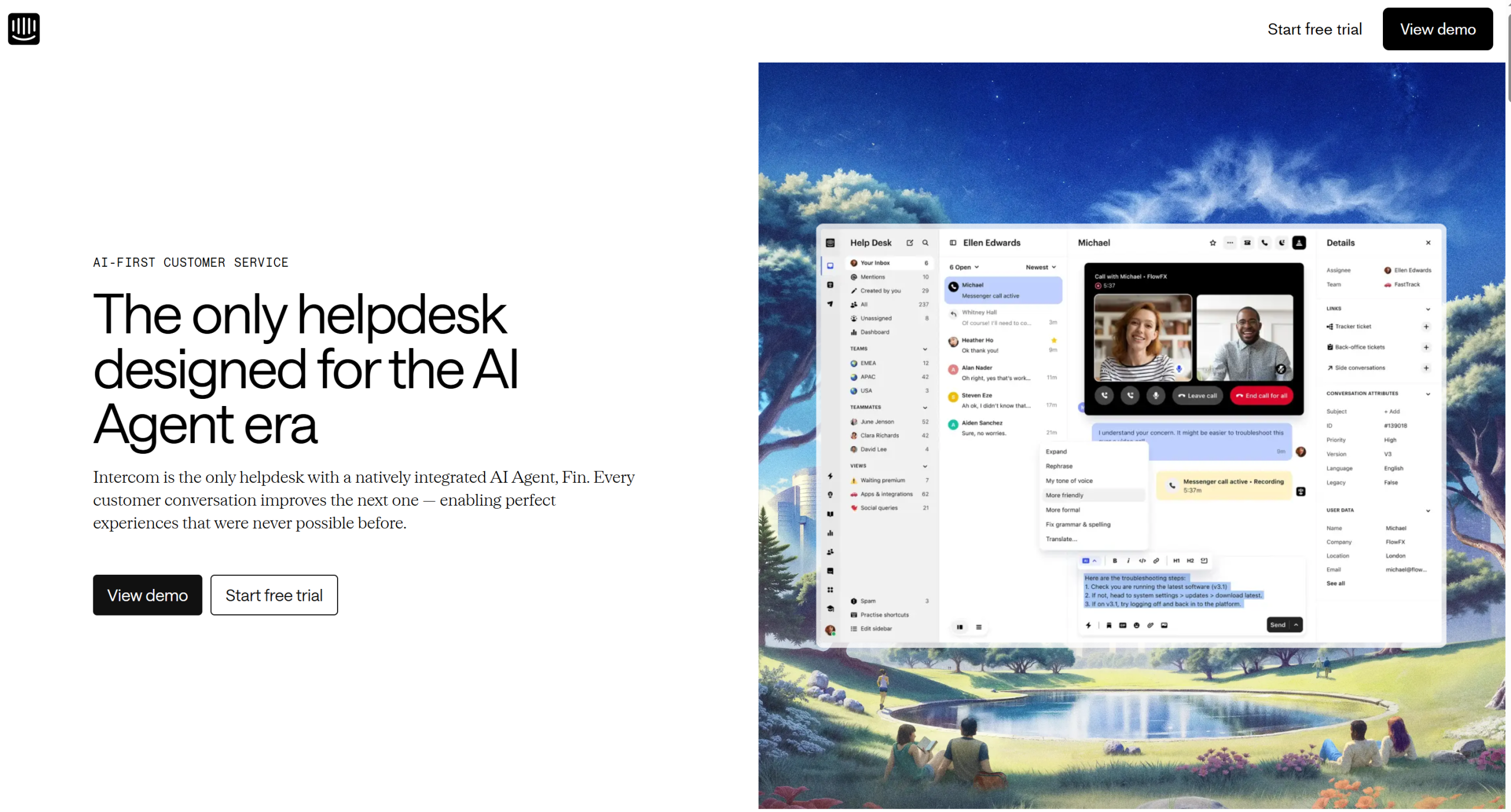The image size is (1511, 812).
Task: Apply H2 heading in composer toolbar
Action: pos(1190,561)
